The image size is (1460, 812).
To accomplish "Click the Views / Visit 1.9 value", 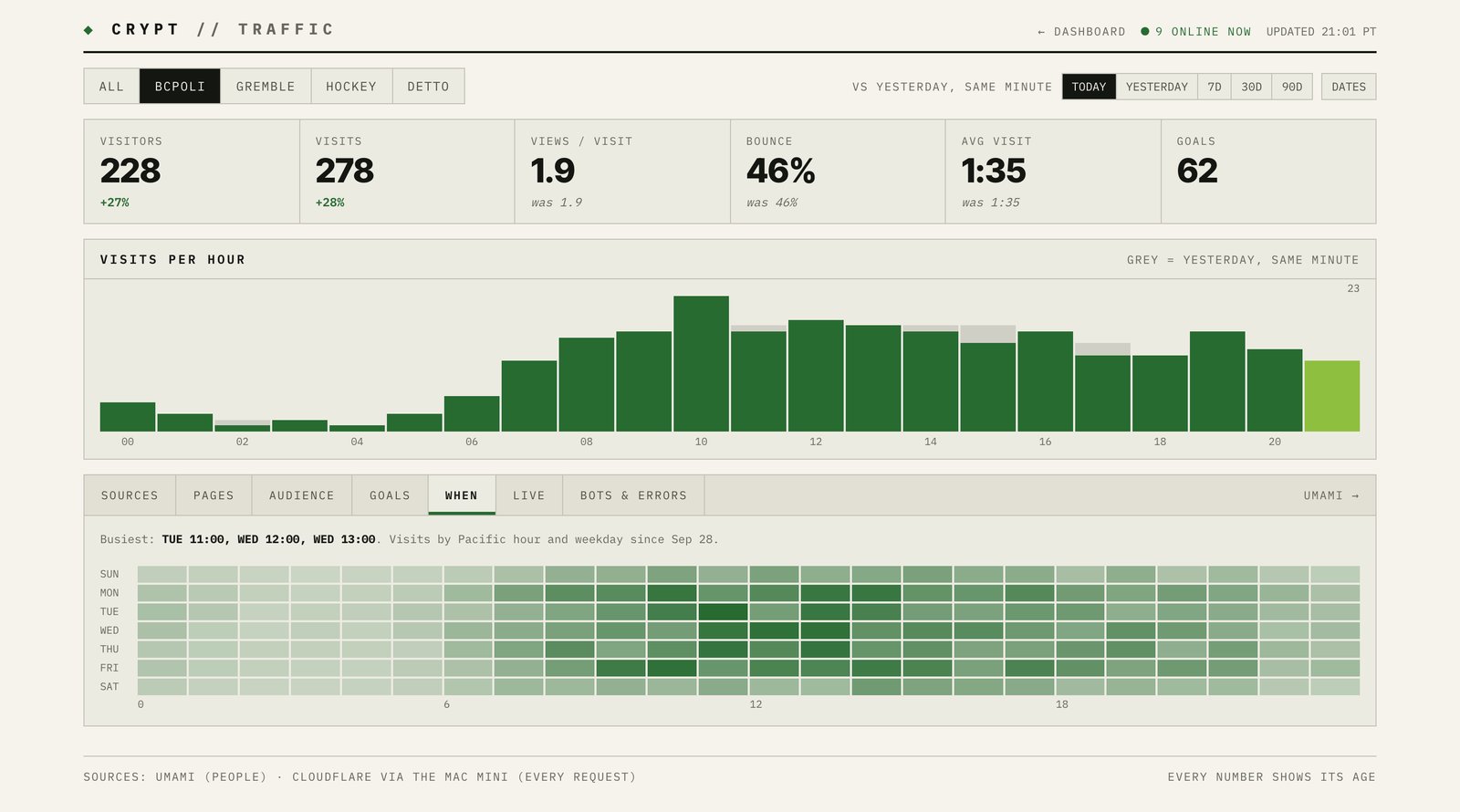I will 553,171.
